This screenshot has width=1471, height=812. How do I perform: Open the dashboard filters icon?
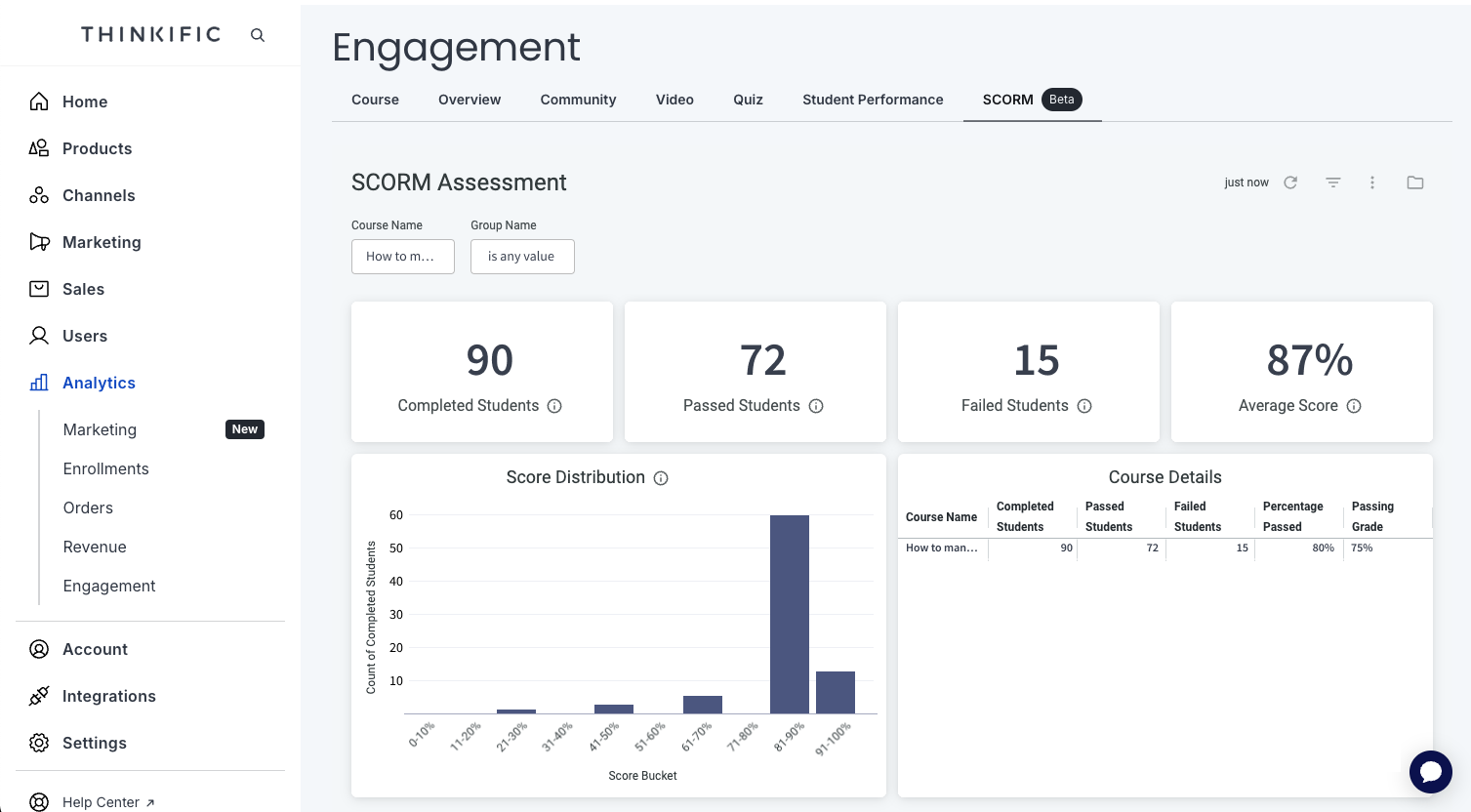pos(1332,182)
